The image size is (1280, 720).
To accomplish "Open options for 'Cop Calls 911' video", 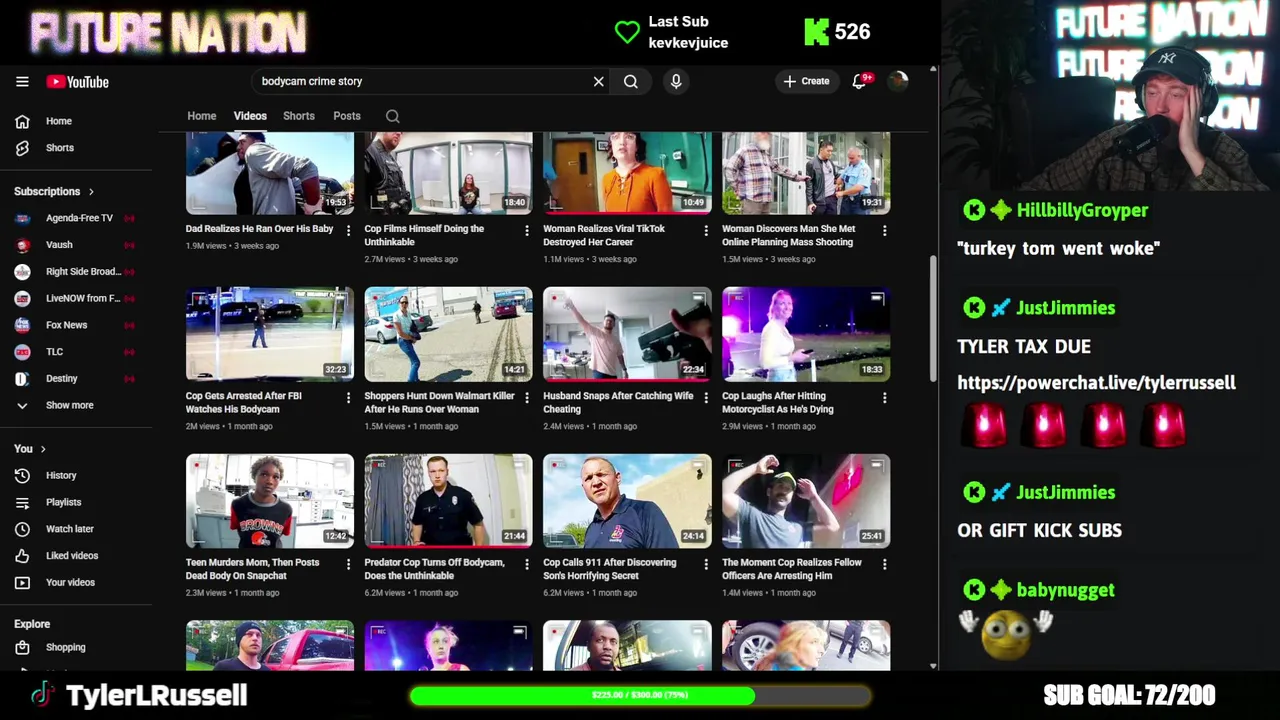I will [706, 565].
